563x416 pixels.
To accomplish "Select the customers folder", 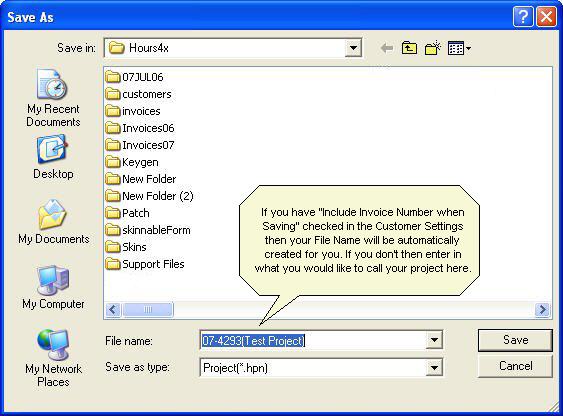I will point(139,94).
